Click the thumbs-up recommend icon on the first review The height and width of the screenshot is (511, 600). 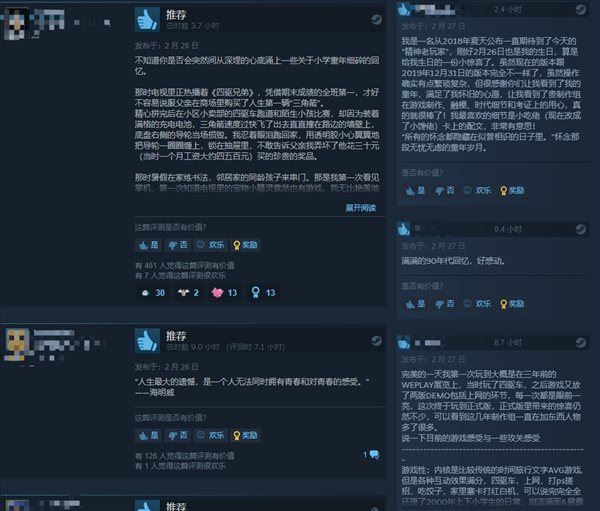(147, 19)
